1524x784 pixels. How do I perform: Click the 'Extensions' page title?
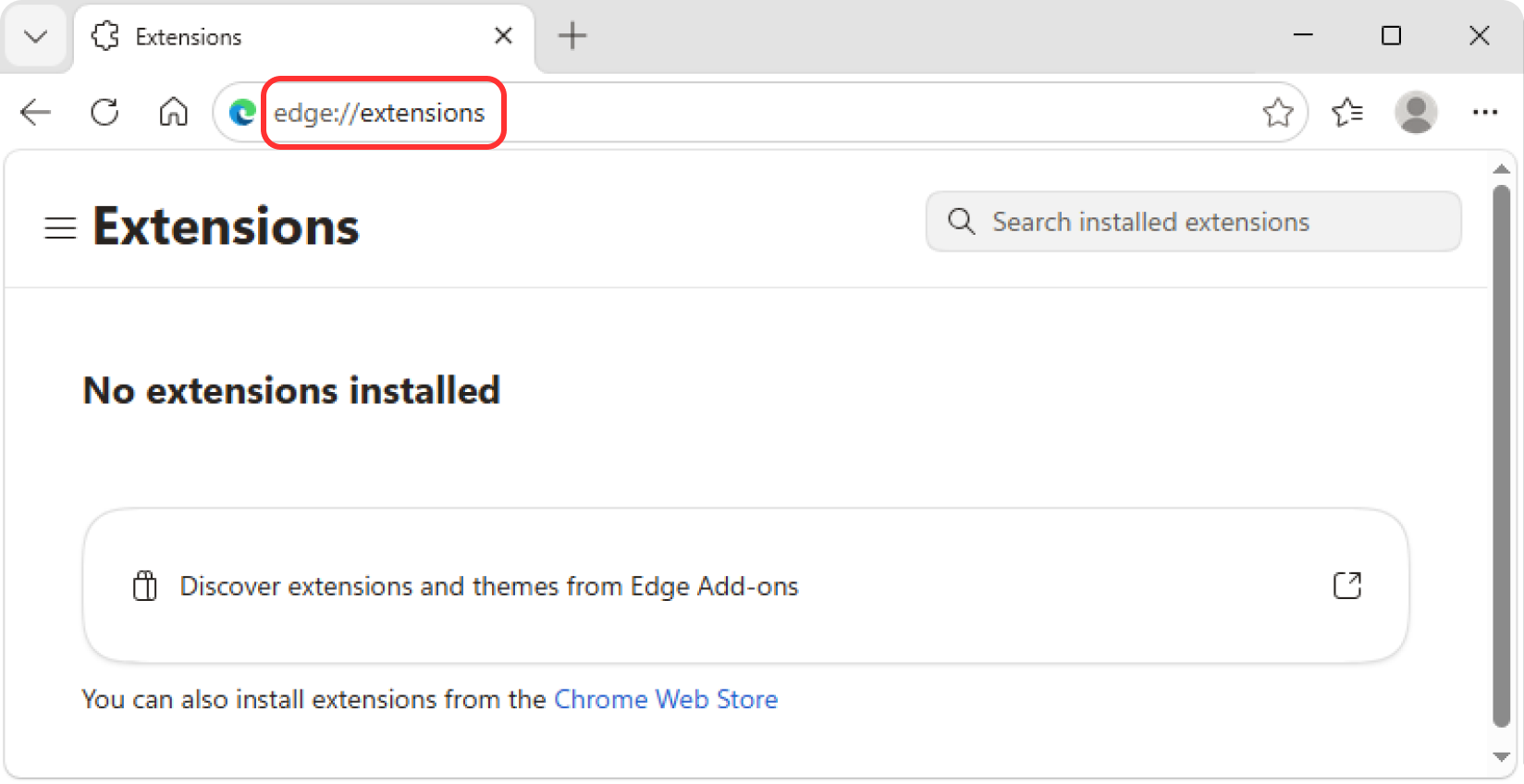coord(226,227)
